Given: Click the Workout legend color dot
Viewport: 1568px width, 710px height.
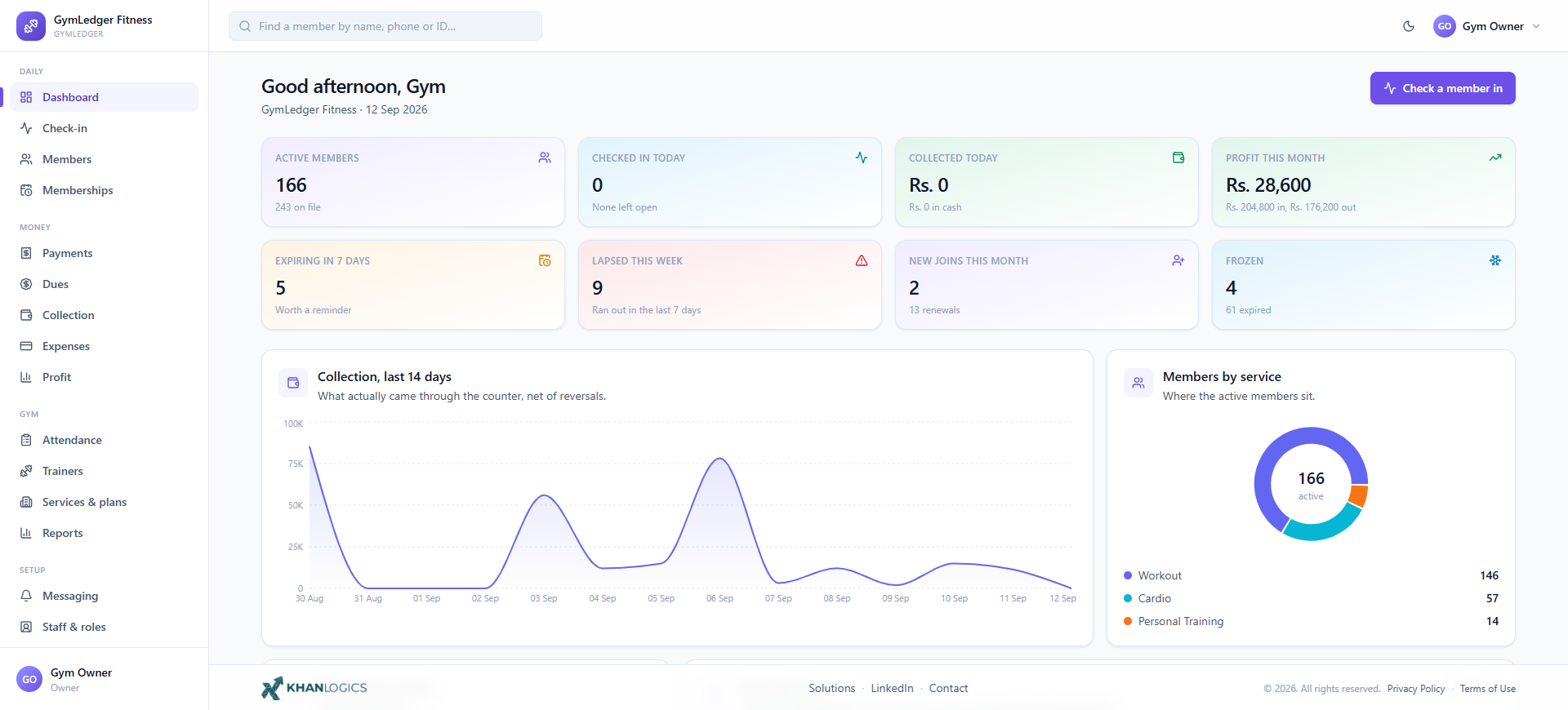Looking at the screenshot, I should (1128, 575).
